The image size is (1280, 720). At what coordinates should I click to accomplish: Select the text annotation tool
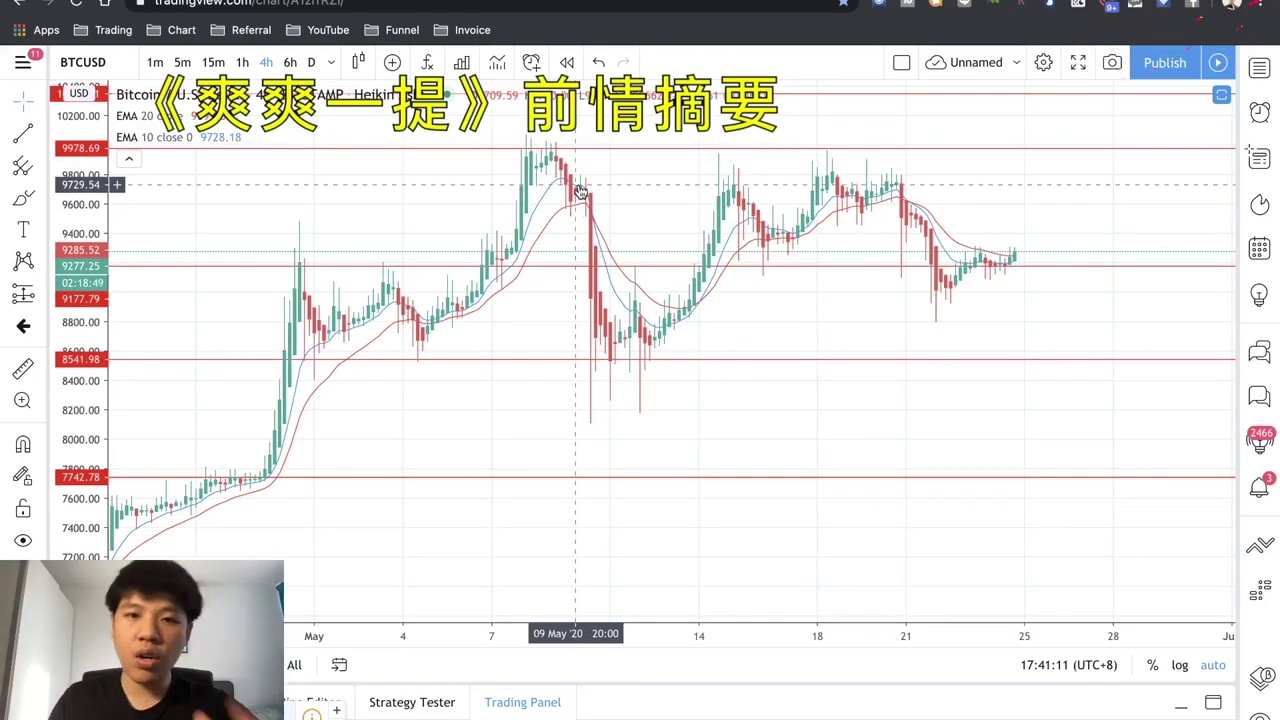point(23,229)
